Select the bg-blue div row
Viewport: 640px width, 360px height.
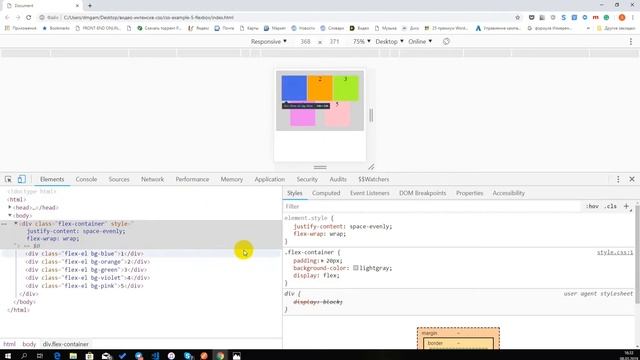pos(141,253)
